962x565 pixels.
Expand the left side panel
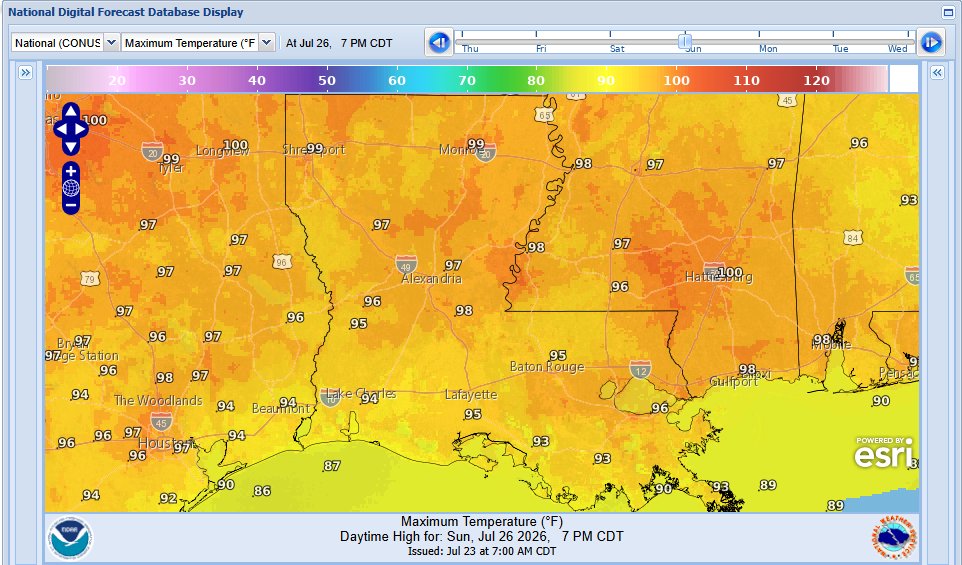[x=25, y=73]
